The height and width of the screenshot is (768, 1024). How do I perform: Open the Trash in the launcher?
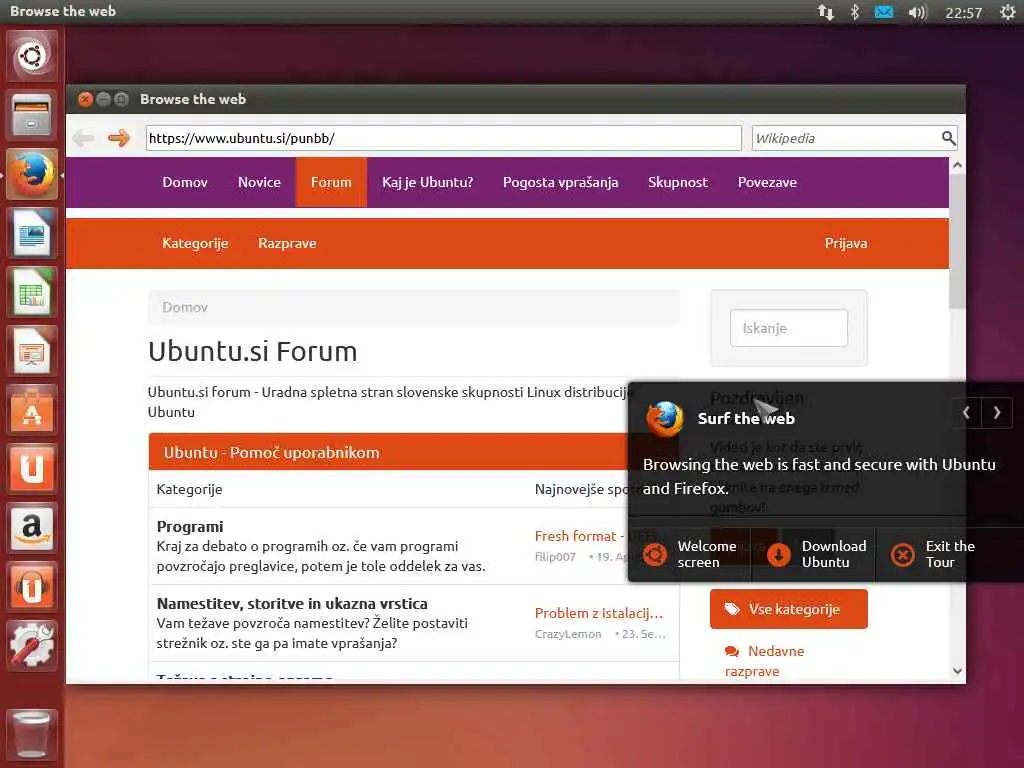pyautogui.click(x=31, y=735)
